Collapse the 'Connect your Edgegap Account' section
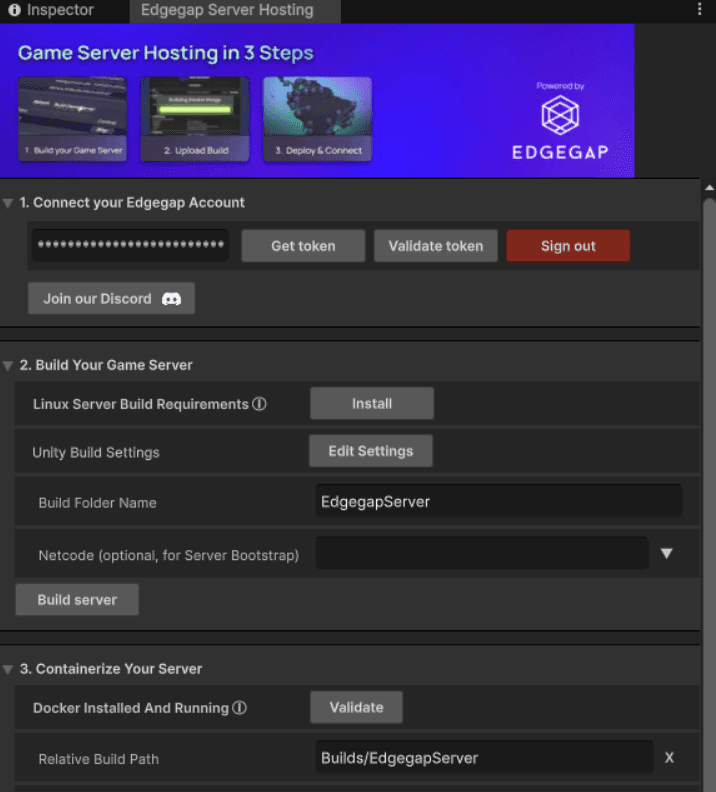 [8, 203]
